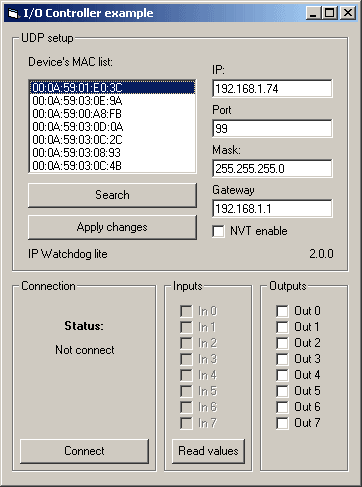This screenshot has height=487, width=362.
Task: Click the Search button
Action: (x=112, y=195)
